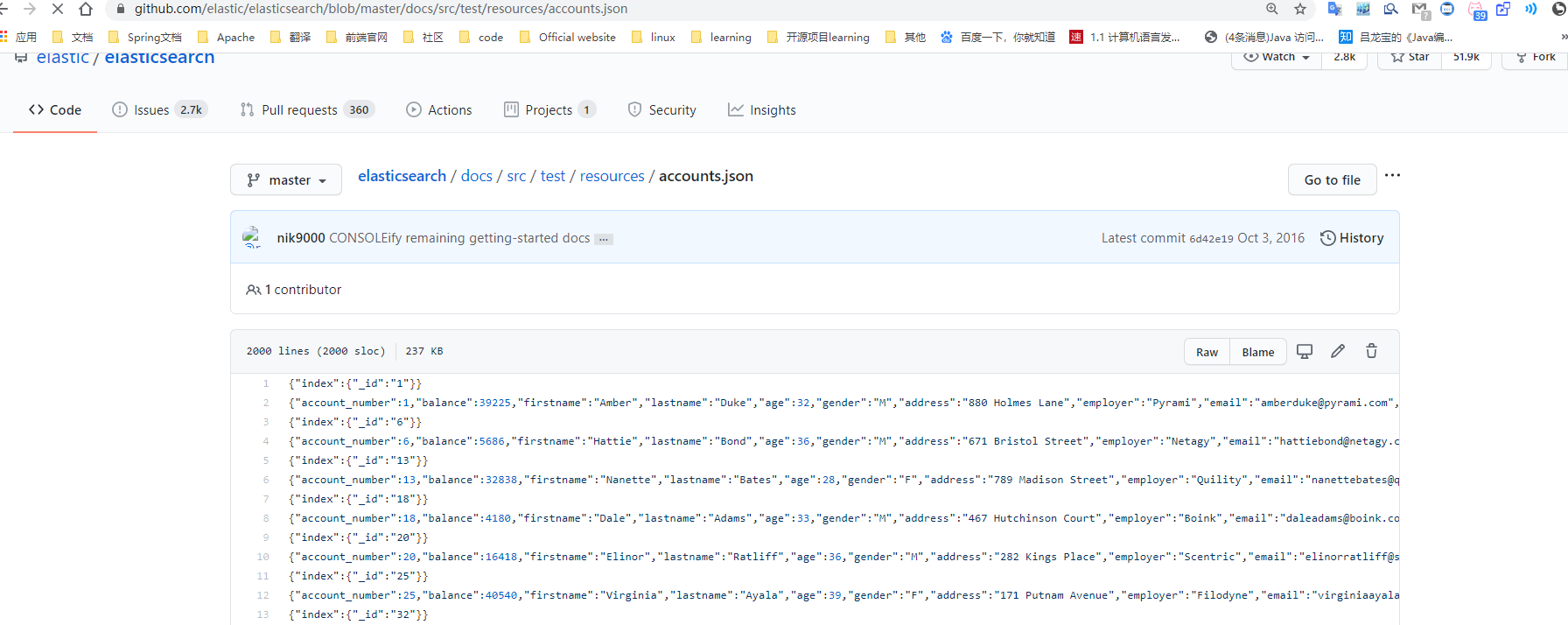Select line number 1 in the file
This screenshot has height=625, width=1568.
click(266, 383)
